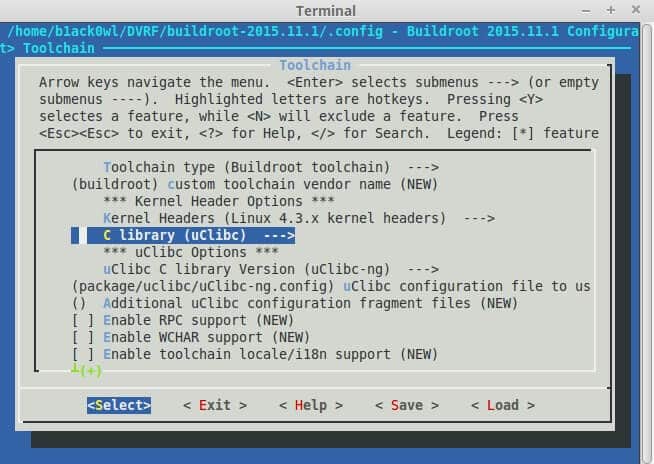Open Kernel Headers submenu
Screen dimensions: 654x464
299,218
